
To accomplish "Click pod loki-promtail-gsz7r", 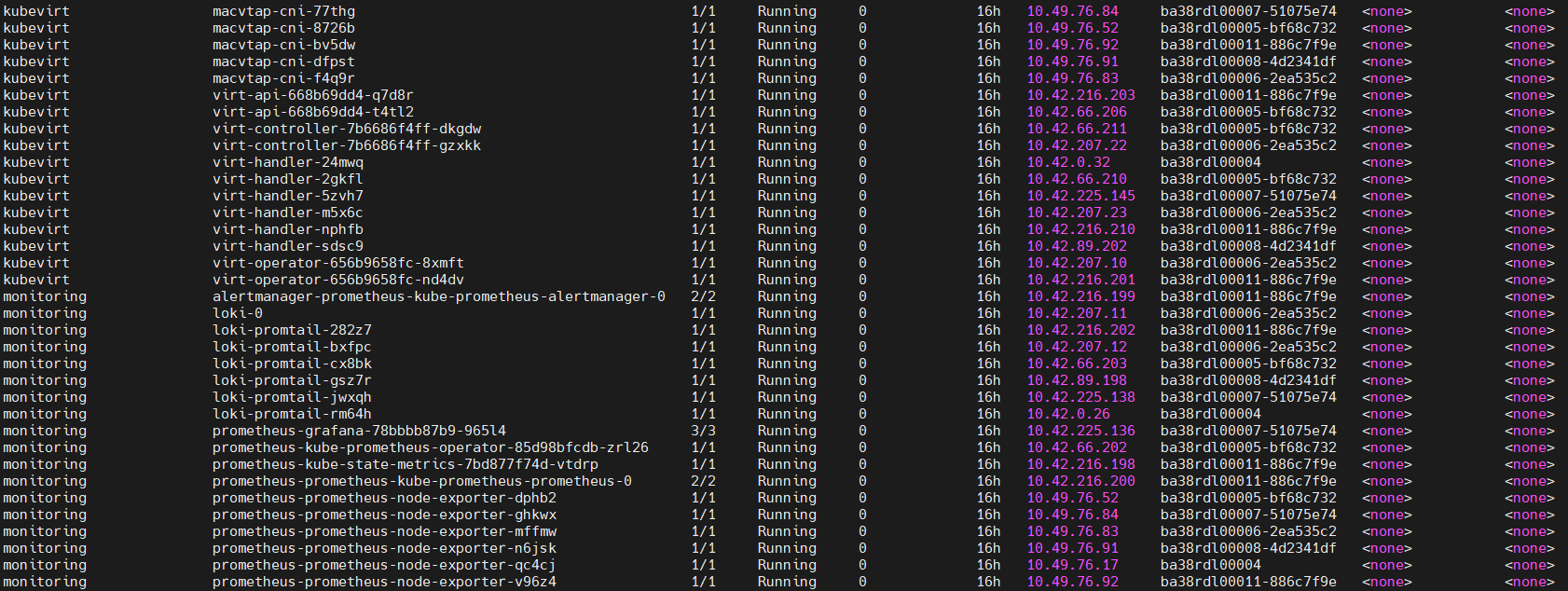I will click(292, 380).
